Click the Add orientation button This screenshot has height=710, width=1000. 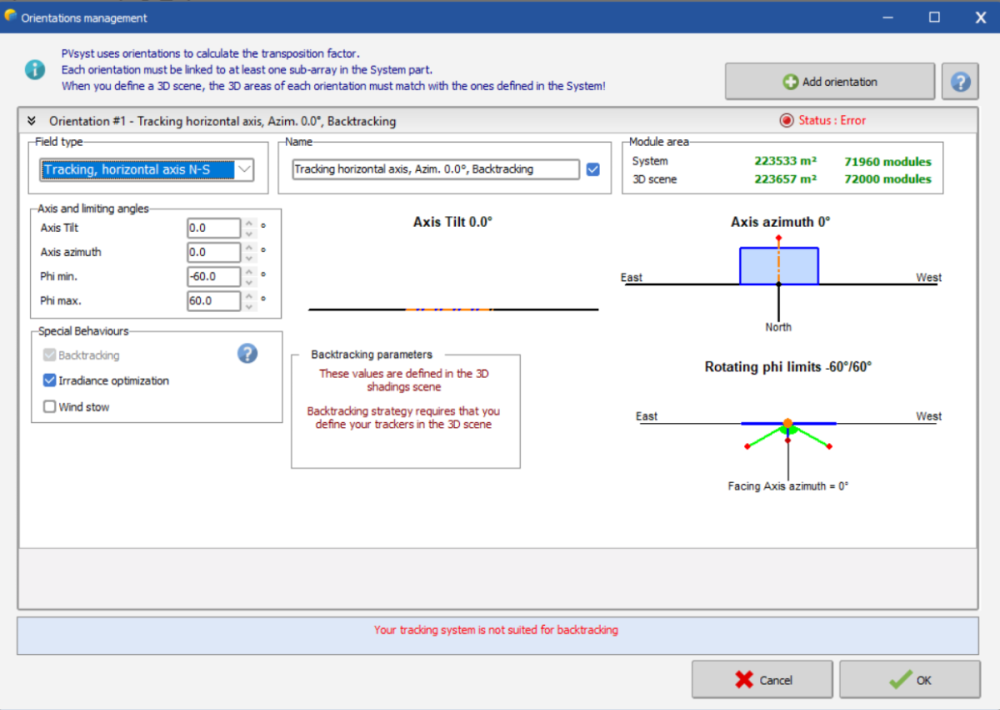829,82
